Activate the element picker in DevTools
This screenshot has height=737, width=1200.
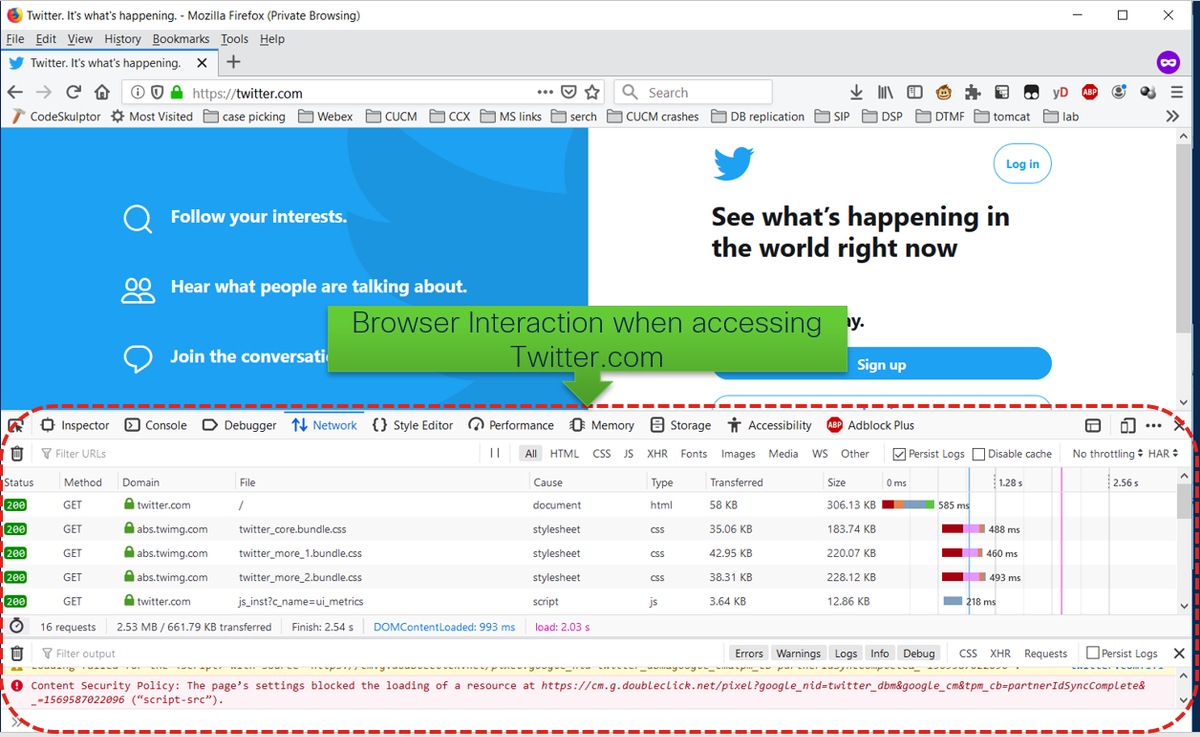(x=16, y=425)
